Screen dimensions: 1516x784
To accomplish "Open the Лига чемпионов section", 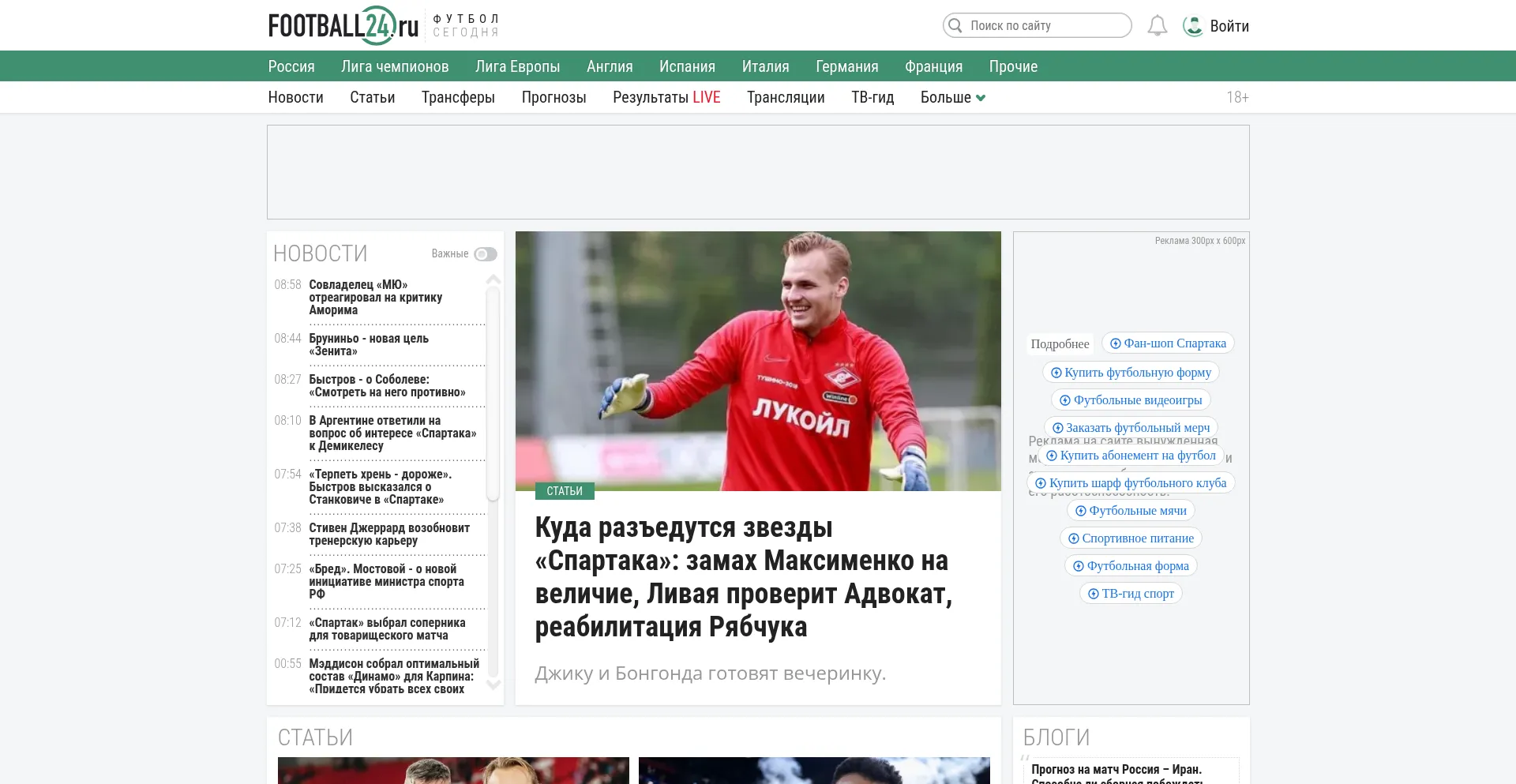I will (395, 66).
